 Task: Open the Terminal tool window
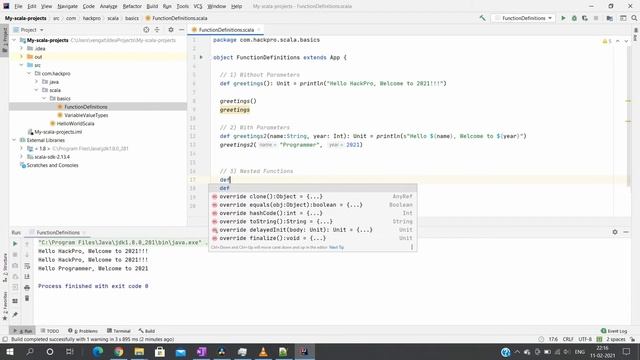click(119, 331)
